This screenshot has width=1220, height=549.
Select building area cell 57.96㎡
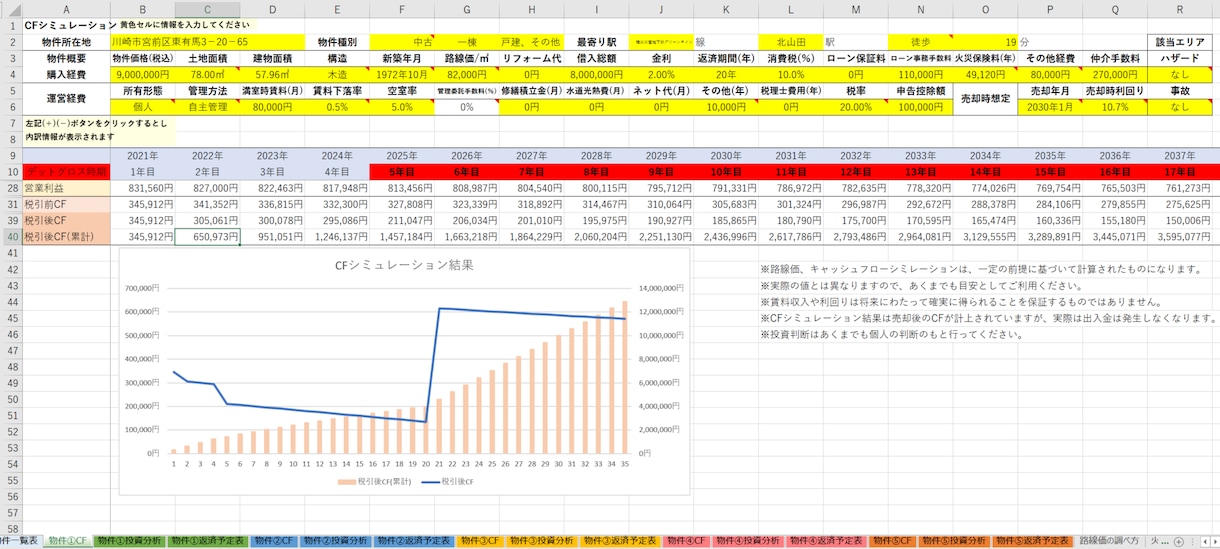coord(272,74)
